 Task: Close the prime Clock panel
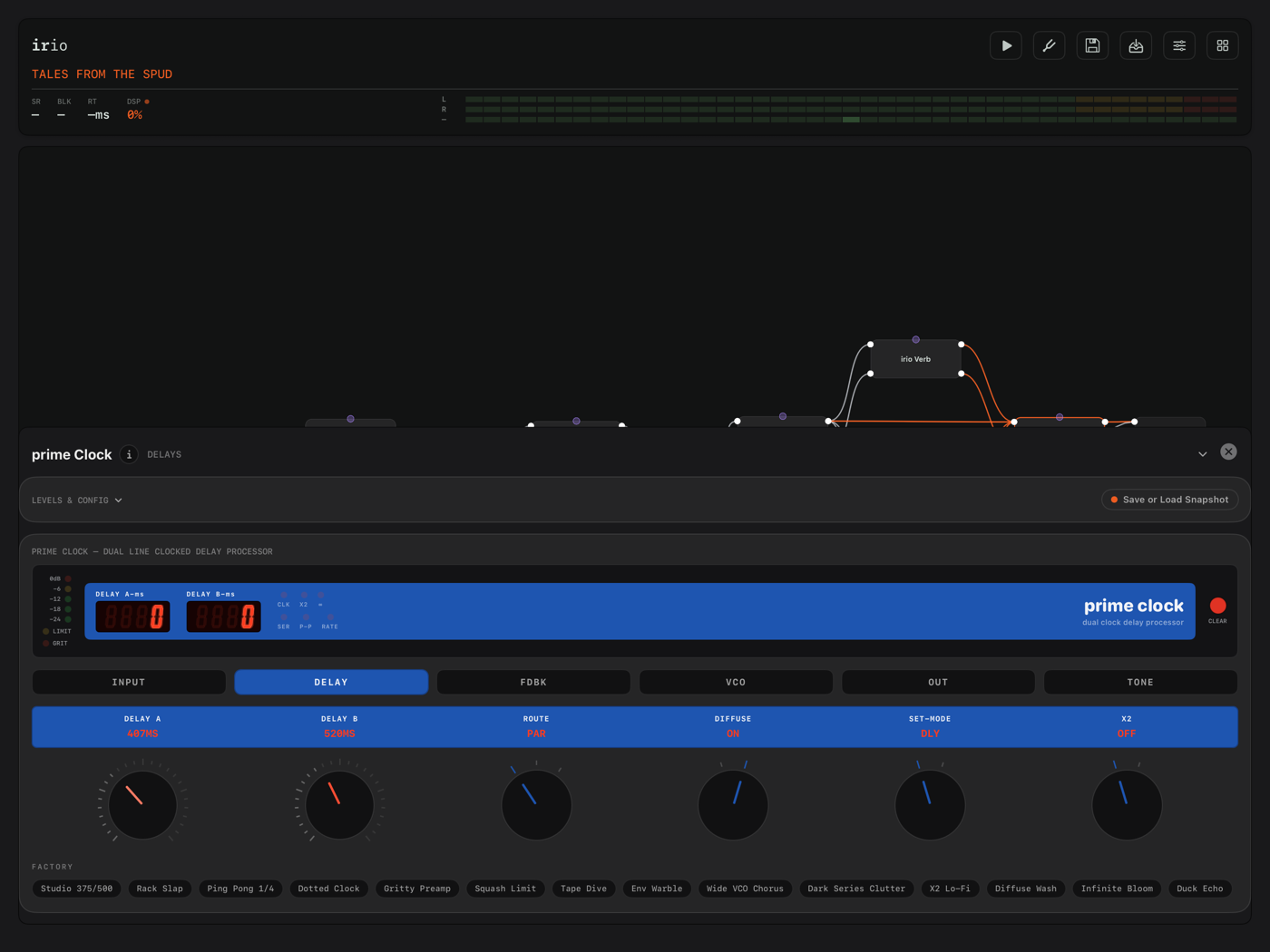point(1228,452)
